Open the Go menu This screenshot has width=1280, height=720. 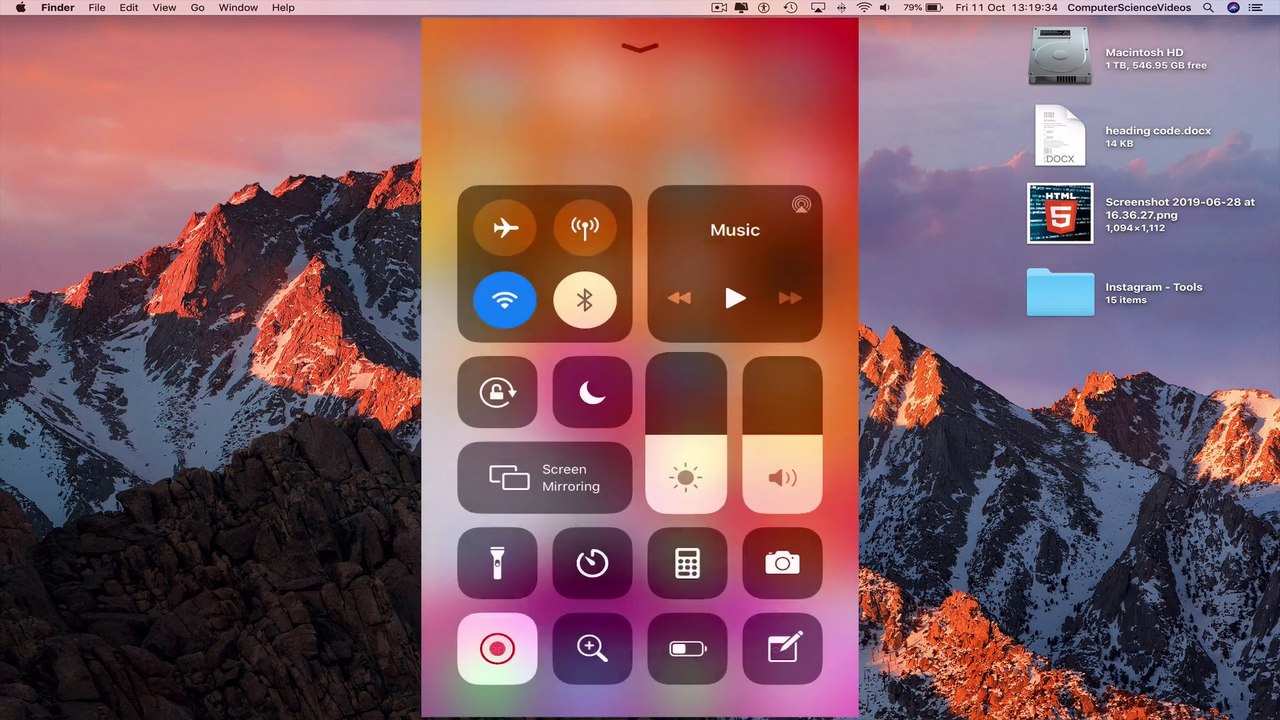[197, 7]
